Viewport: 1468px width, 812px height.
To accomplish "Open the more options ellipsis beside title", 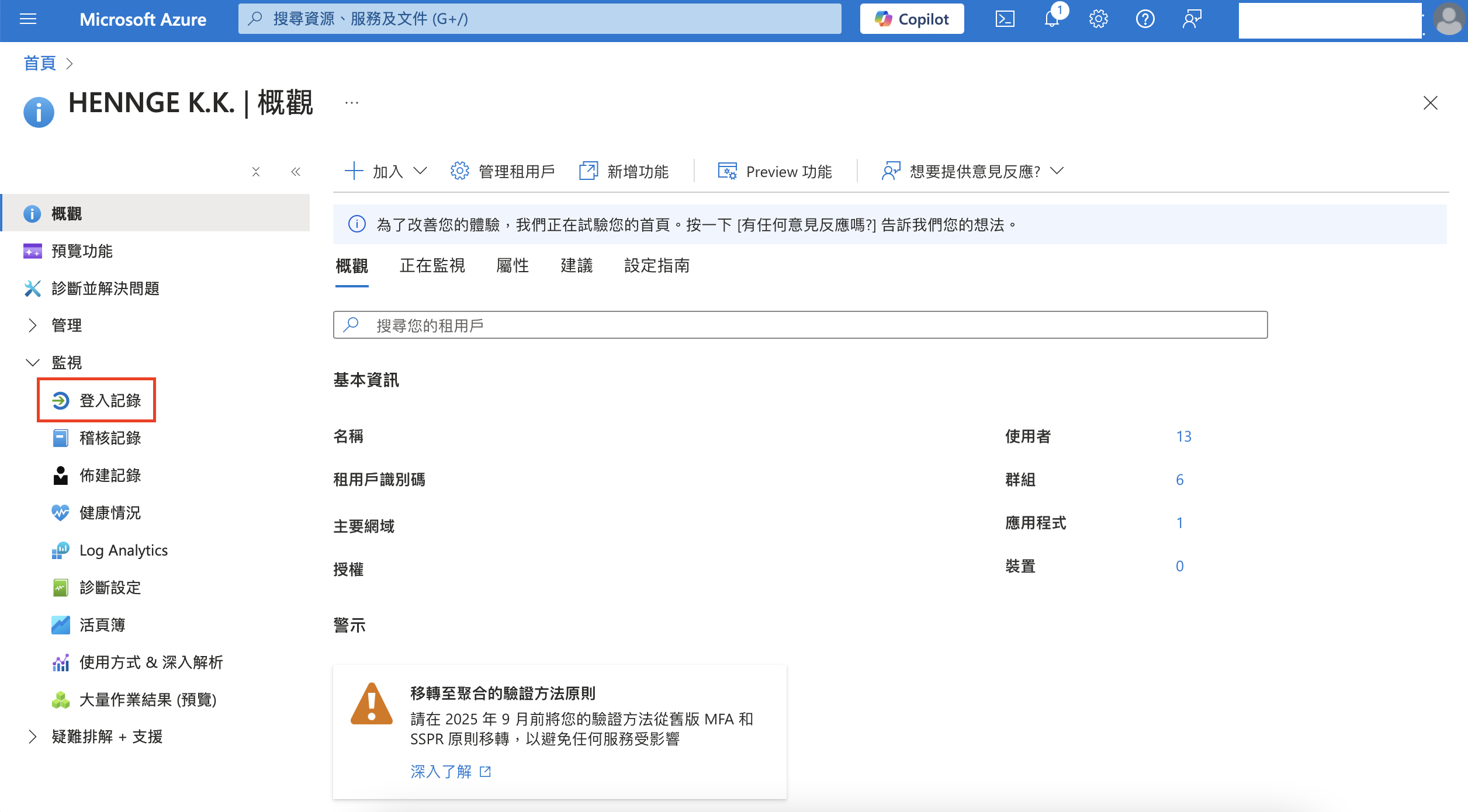I will coord(352,103).
